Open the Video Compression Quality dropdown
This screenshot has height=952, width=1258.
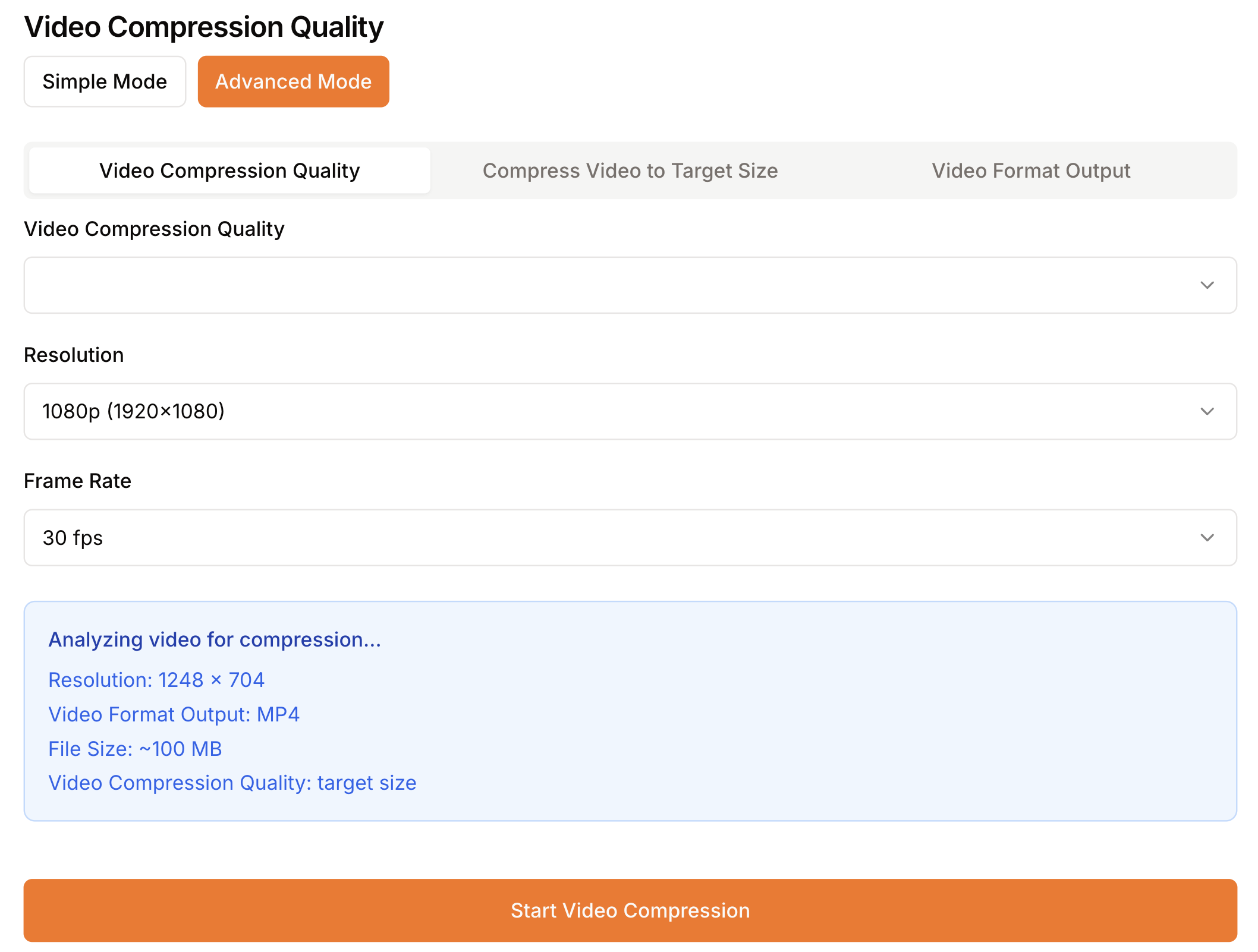629,285
